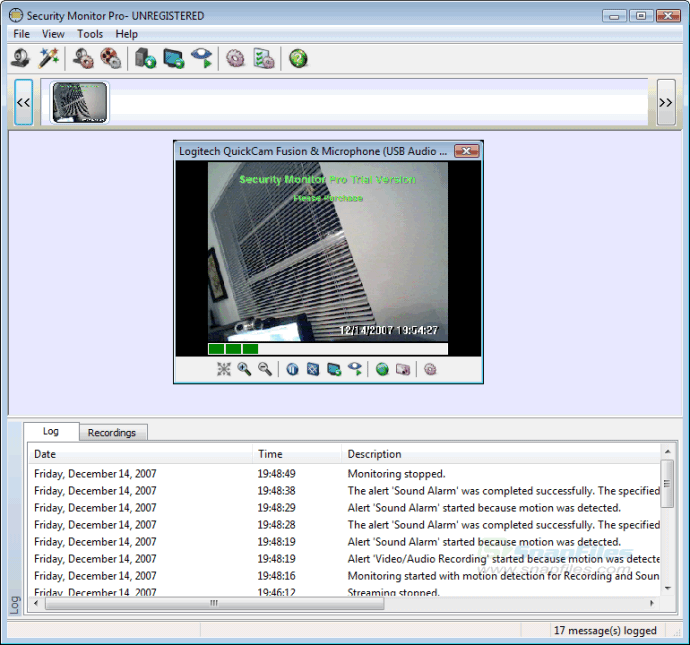
Task: Open the View menu
Action: (x=53, y=34)
